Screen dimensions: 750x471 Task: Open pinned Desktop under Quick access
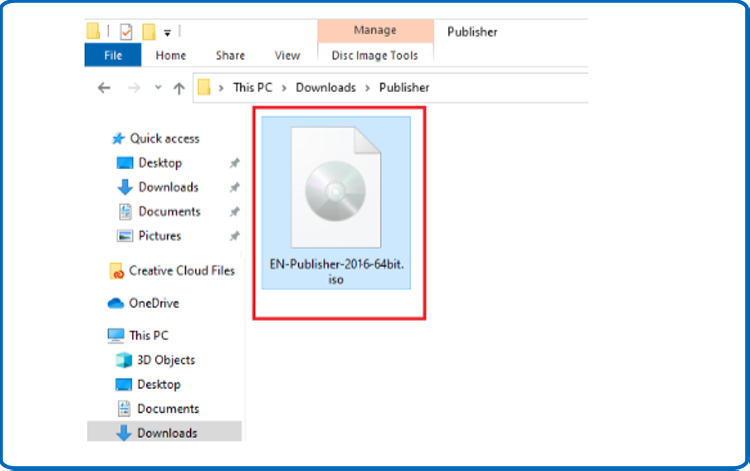point(160,163)
